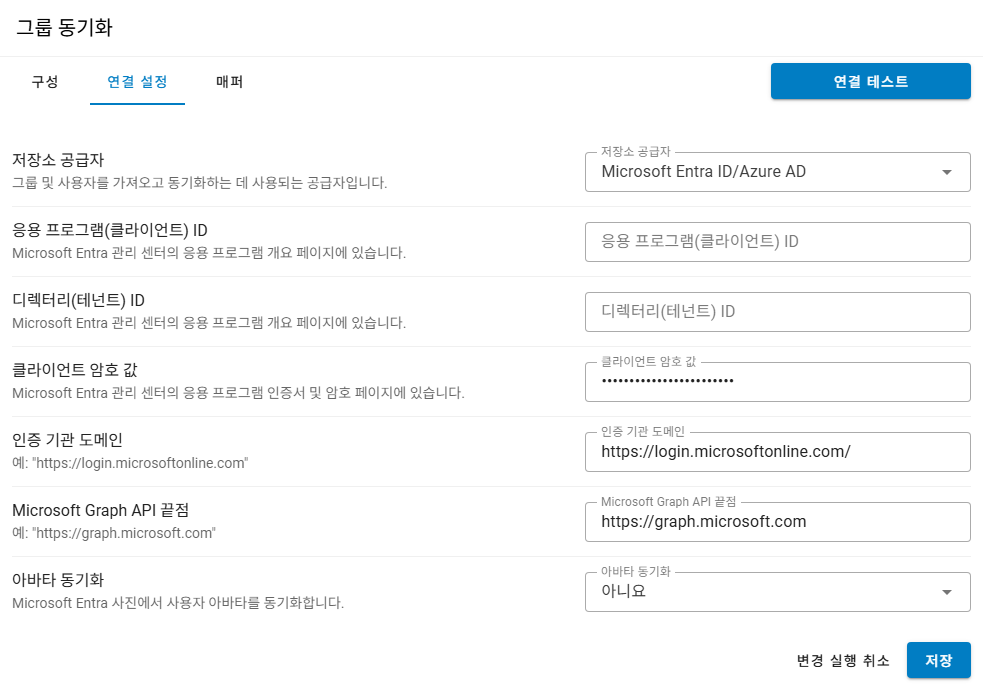Focus the 응용 프로그램(클라이언트) ID input field
Image resolution: width=983 pixels, height=689 pixels.
(x=777, y=242)
